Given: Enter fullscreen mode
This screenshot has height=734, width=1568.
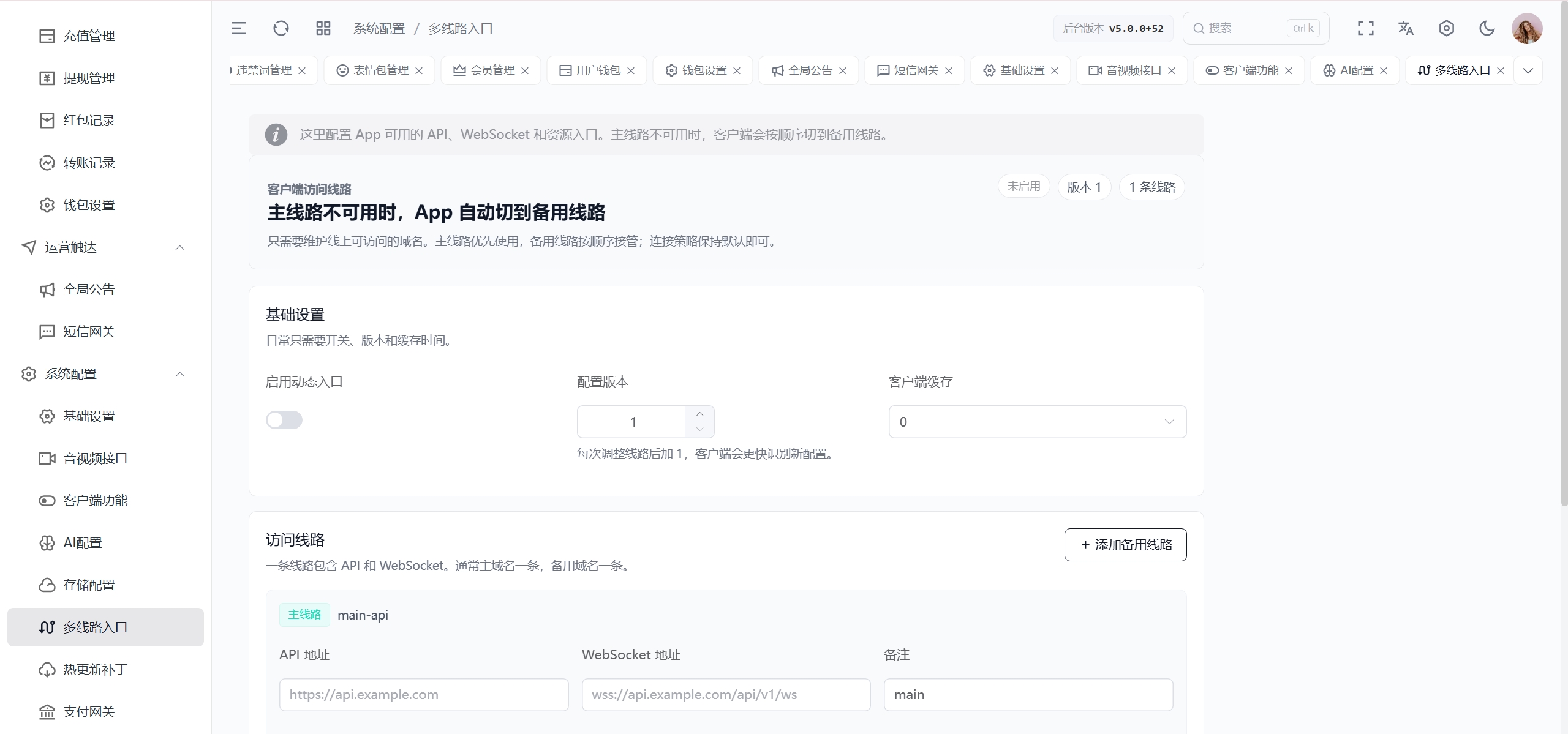Looking at the screenshot, I should click(x=1366, y=28).
